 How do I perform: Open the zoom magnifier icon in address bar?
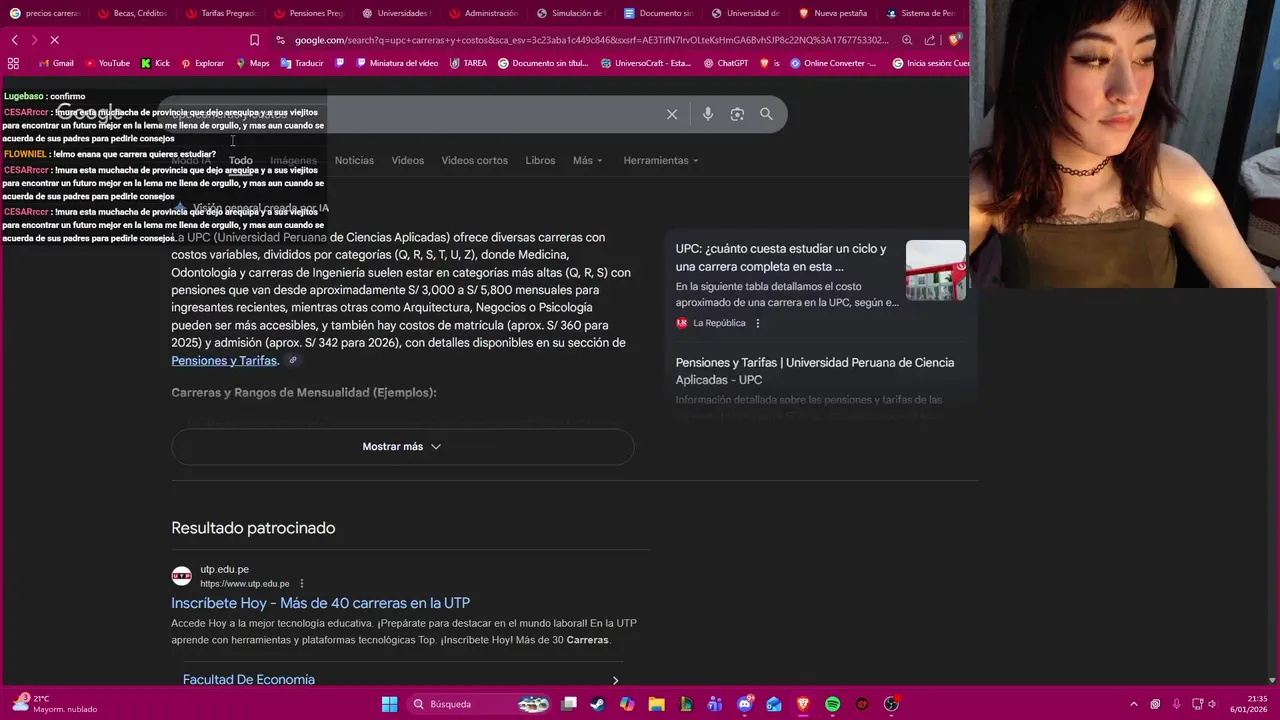coord(907,40)
